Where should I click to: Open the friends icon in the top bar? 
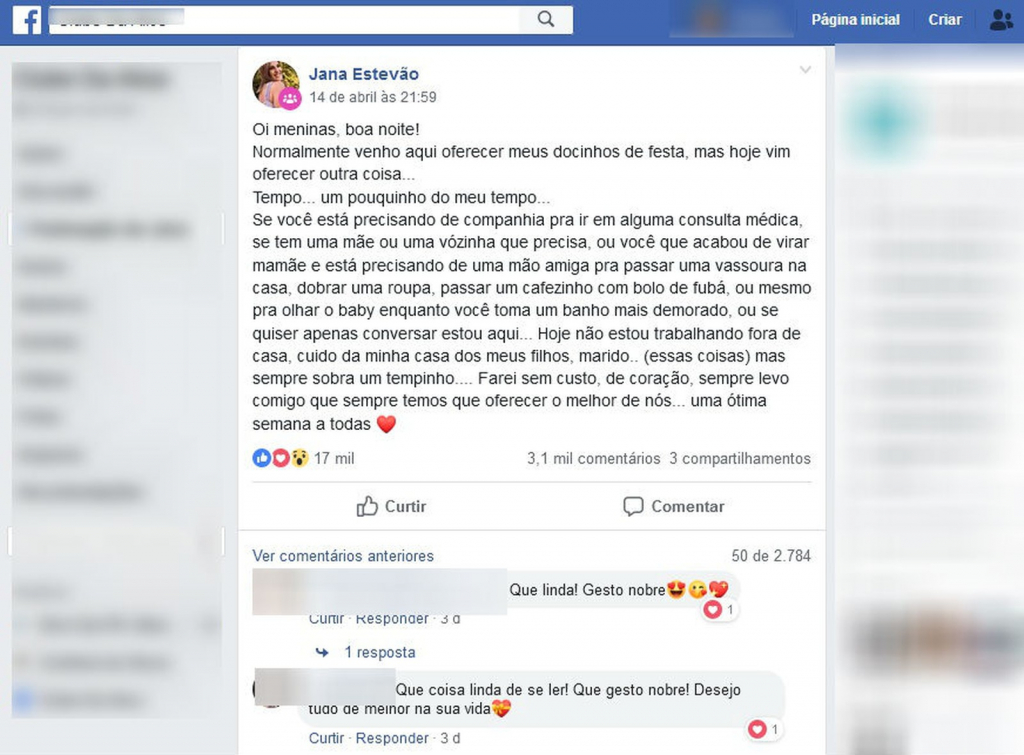click(x=1000, y=20)
